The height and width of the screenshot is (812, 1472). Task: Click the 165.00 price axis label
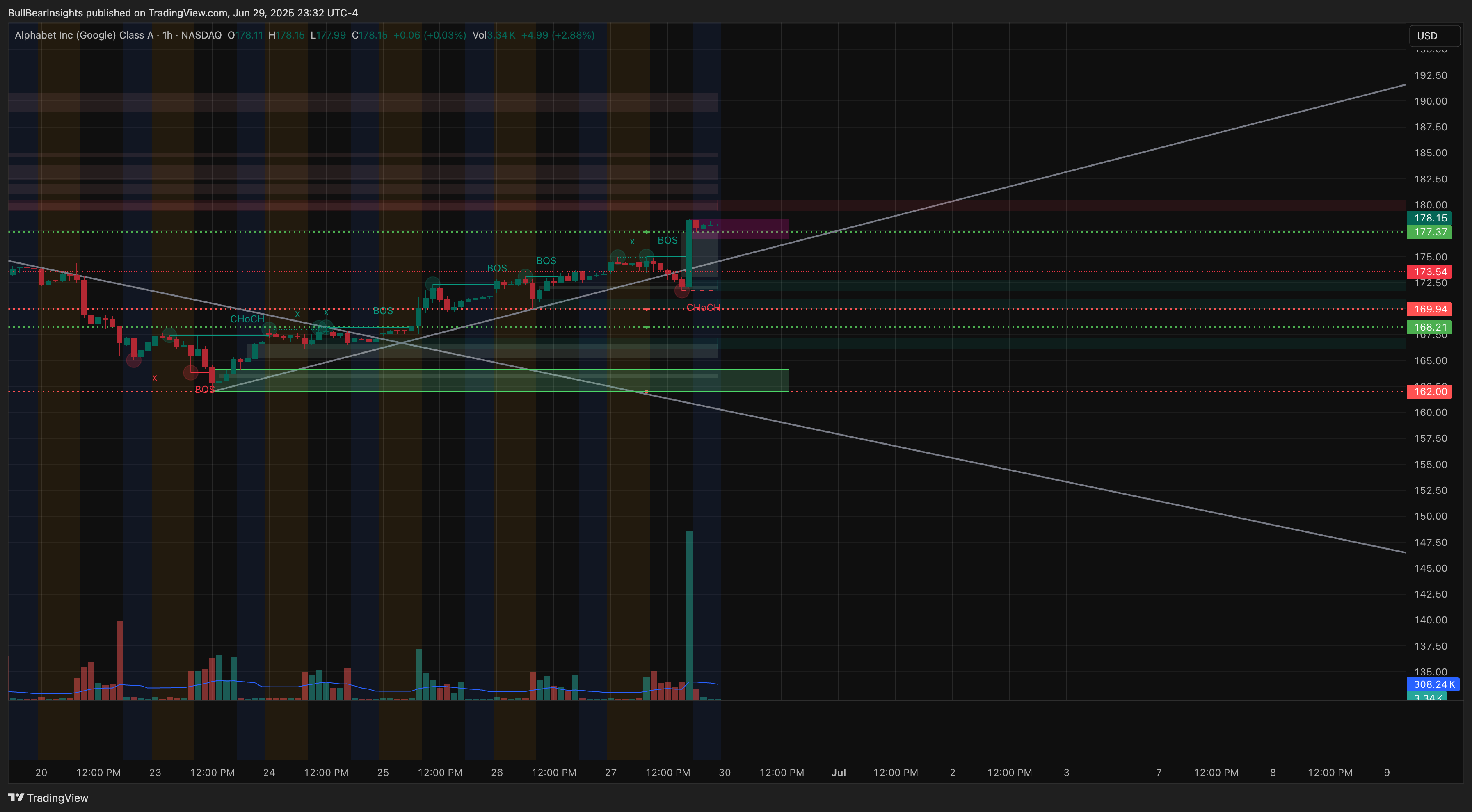[1430, 361]
